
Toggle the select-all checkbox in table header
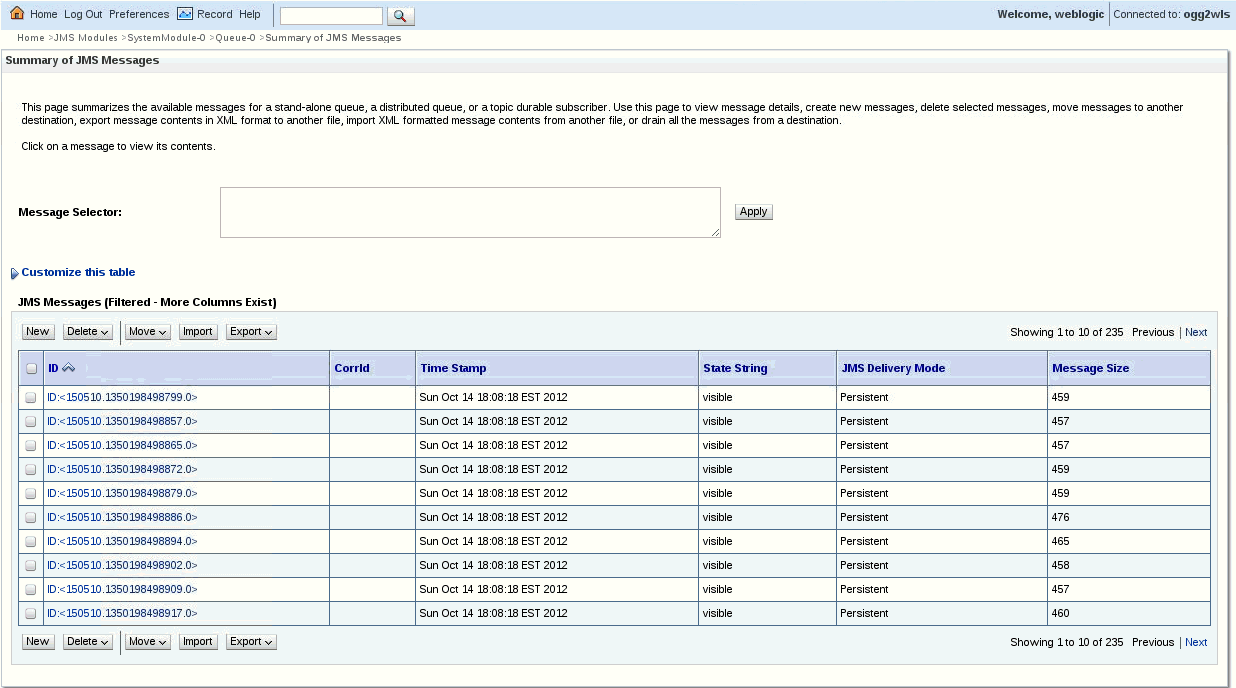(x=31, y=368)
